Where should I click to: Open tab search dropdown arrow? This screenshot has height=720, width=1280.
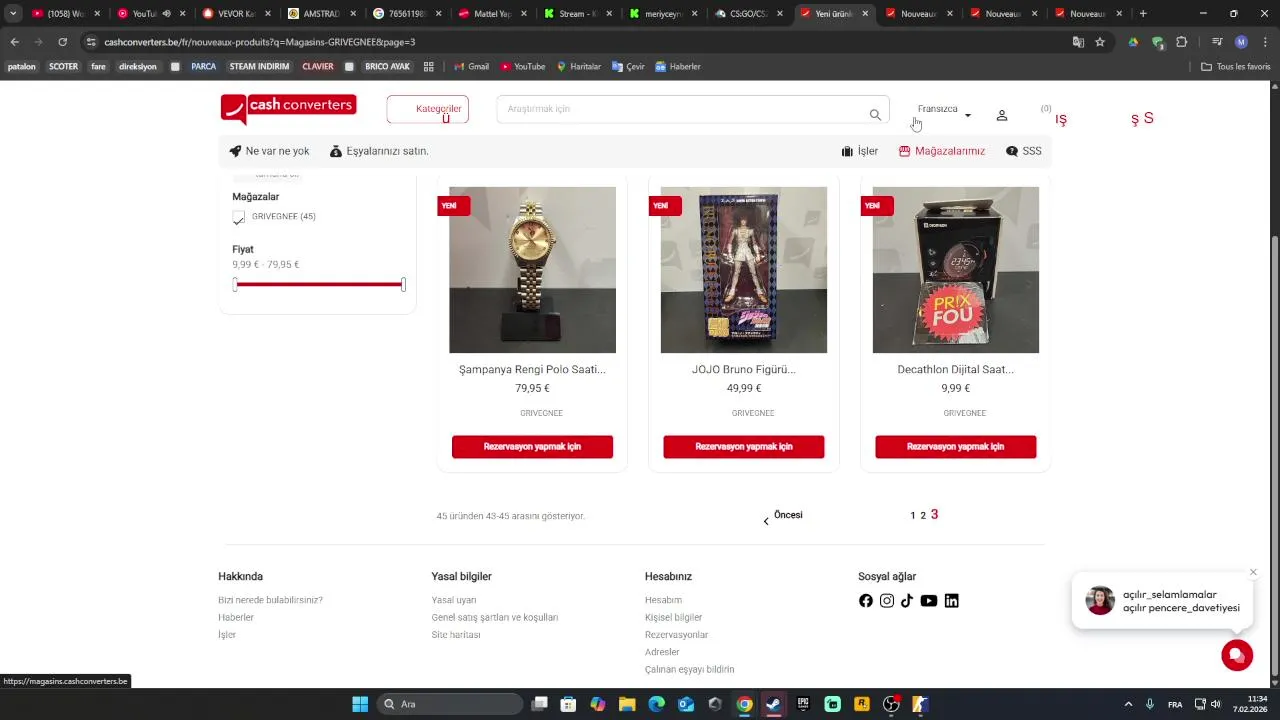click(13, 14)
